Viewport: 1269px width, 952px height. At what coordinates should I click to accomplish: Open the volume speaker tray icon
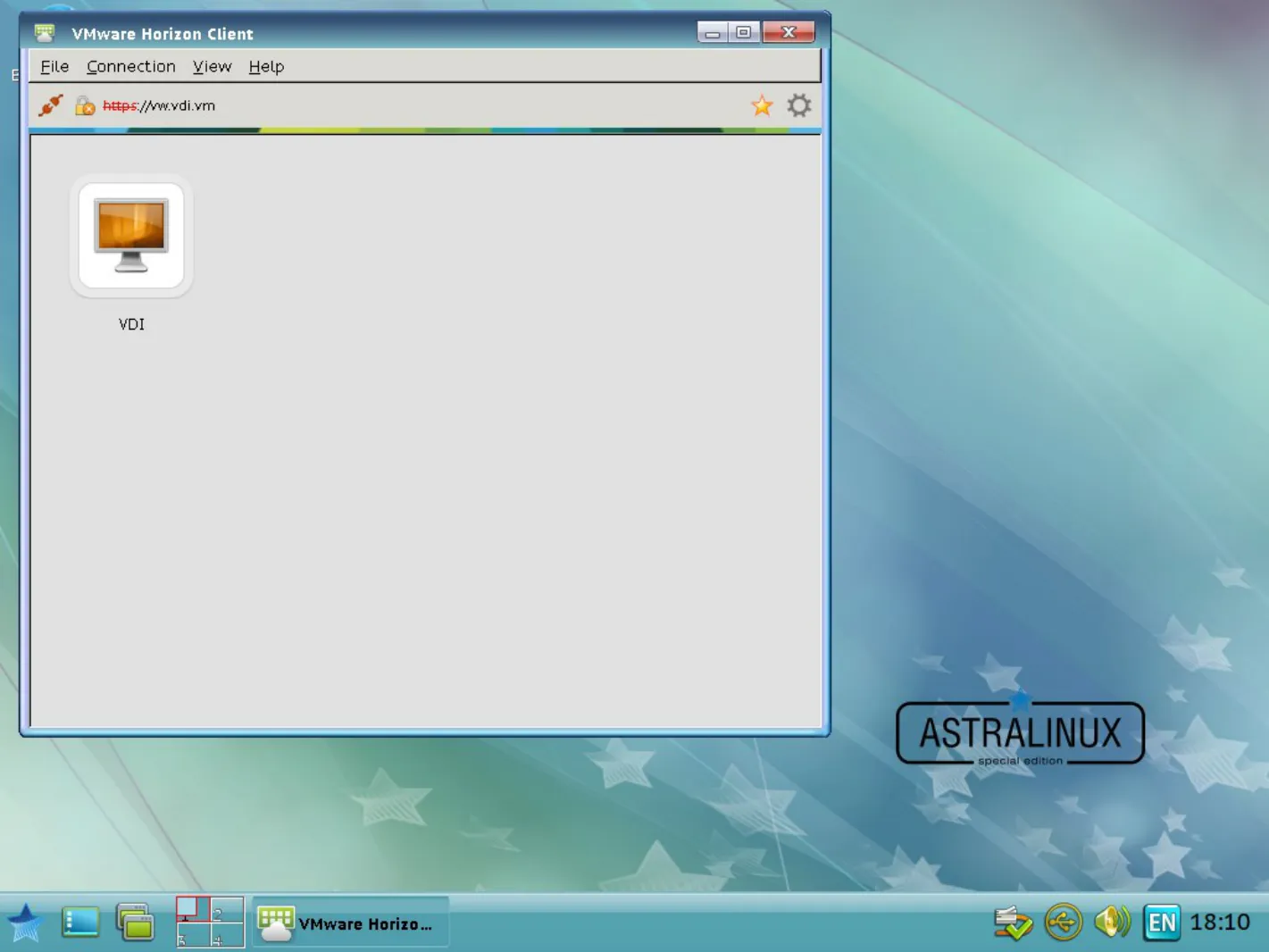pyautogui.click(x=1112, y=923)
